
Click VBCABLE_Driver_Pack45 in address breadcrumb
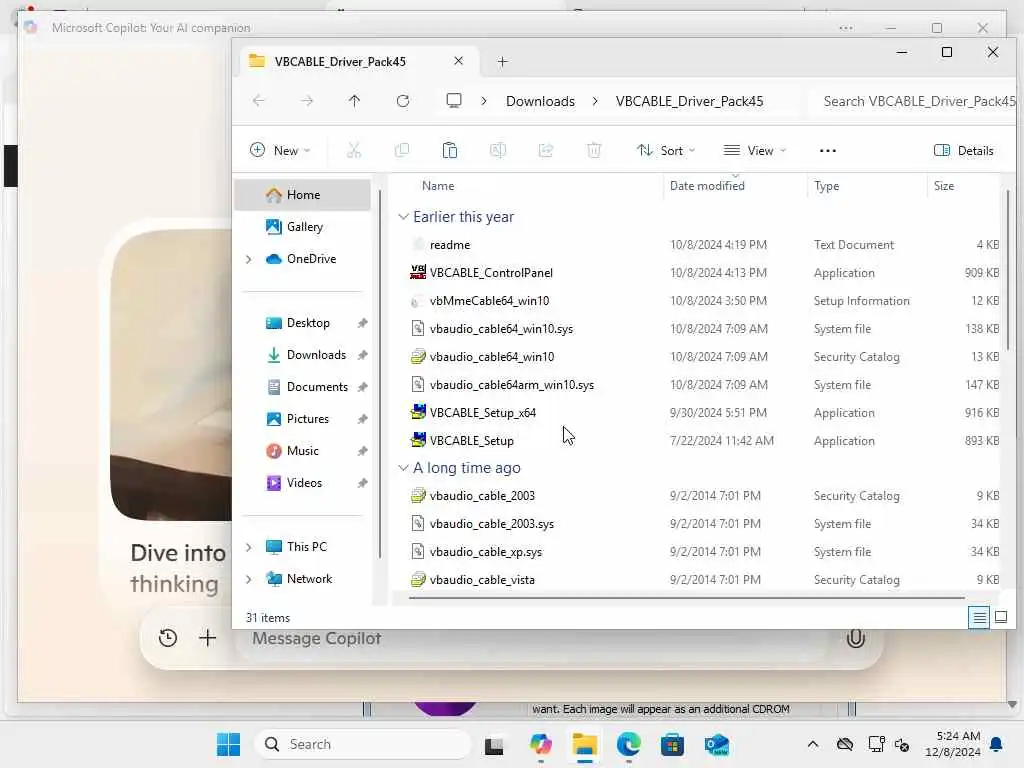(689, 101)
